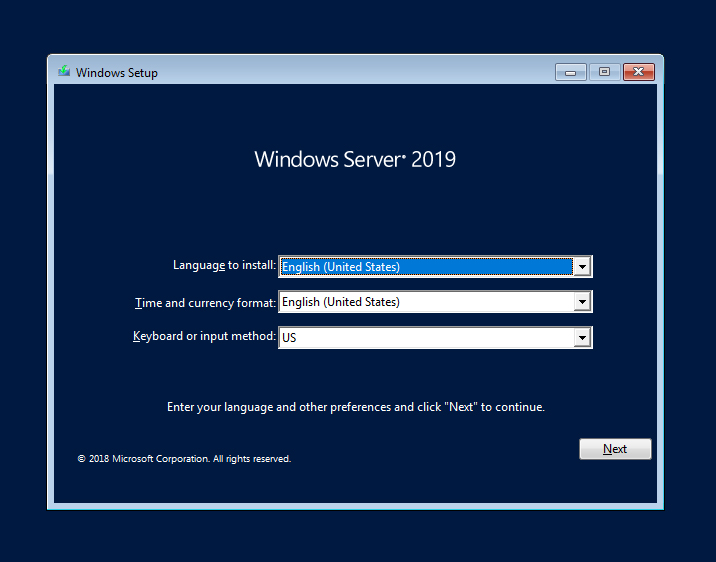Click the Keyboard field showing US
Viewport: 716px width, 562px height.
point(435,338)
